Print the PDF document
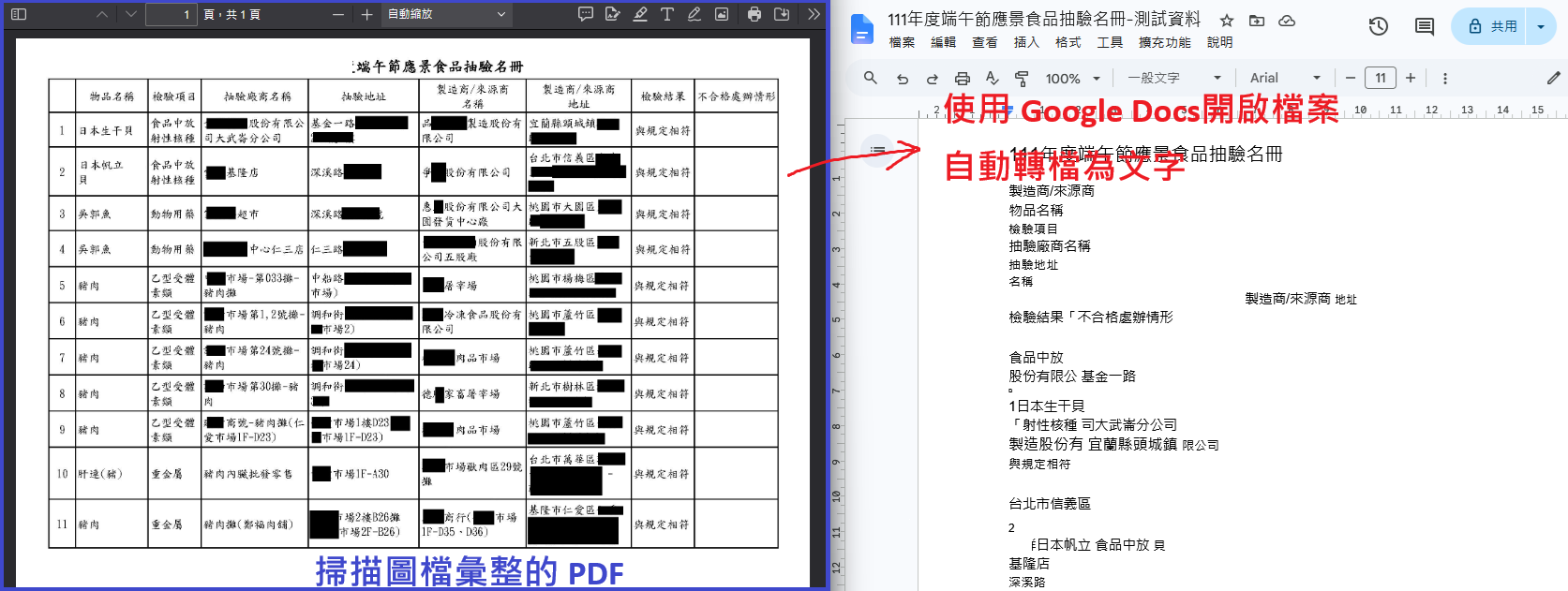The image size is (1568, 591). pyautogui.click(x=754, y=14)
